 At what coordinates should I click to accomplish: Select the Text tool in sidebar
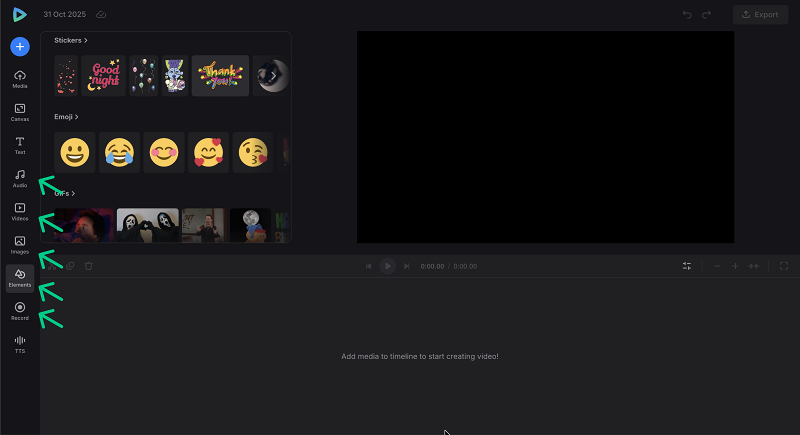[20, 145]
